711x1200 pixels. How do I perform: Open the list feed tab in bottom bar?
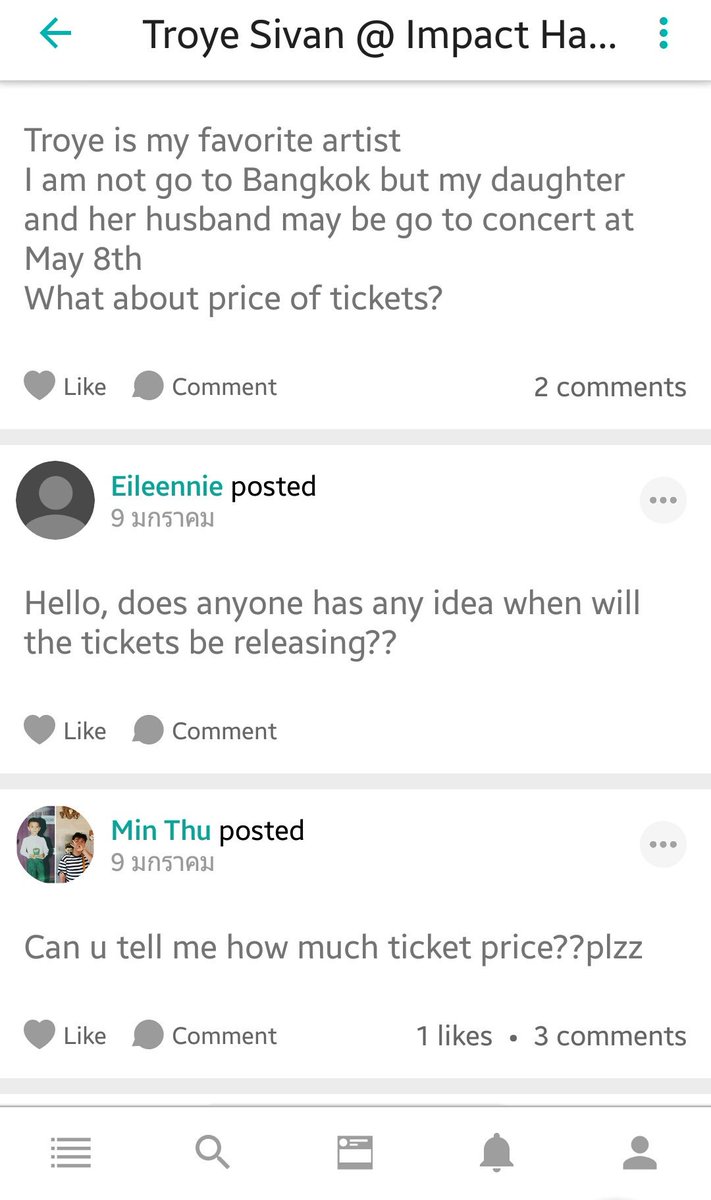pyautogui.click(x=70, y=1153)
